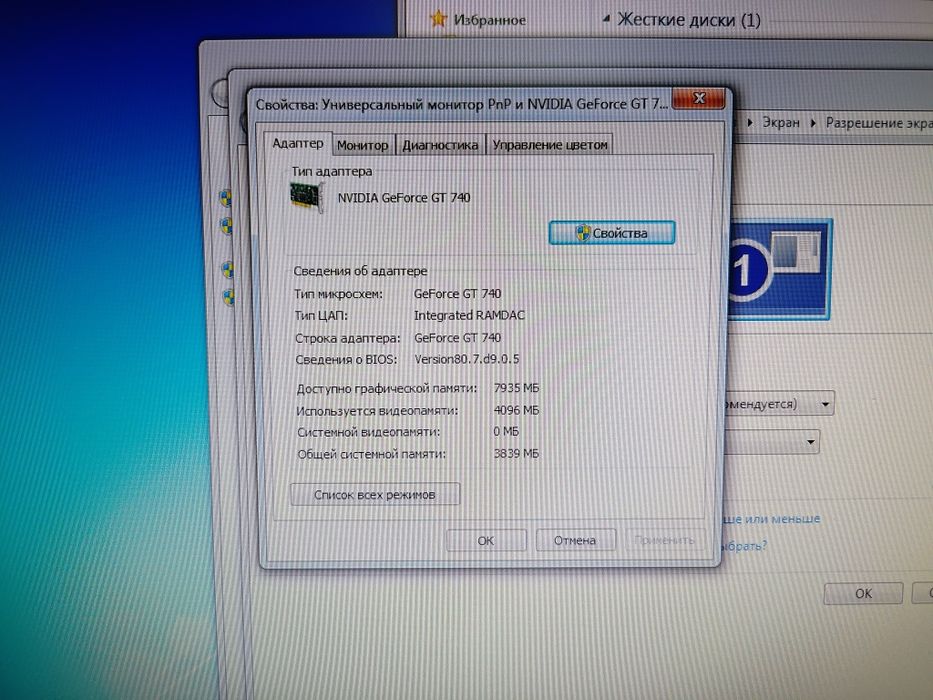Open the Диагностика tab
The height and width of the screenshot is (700, 933).
[x=440, y=145]
